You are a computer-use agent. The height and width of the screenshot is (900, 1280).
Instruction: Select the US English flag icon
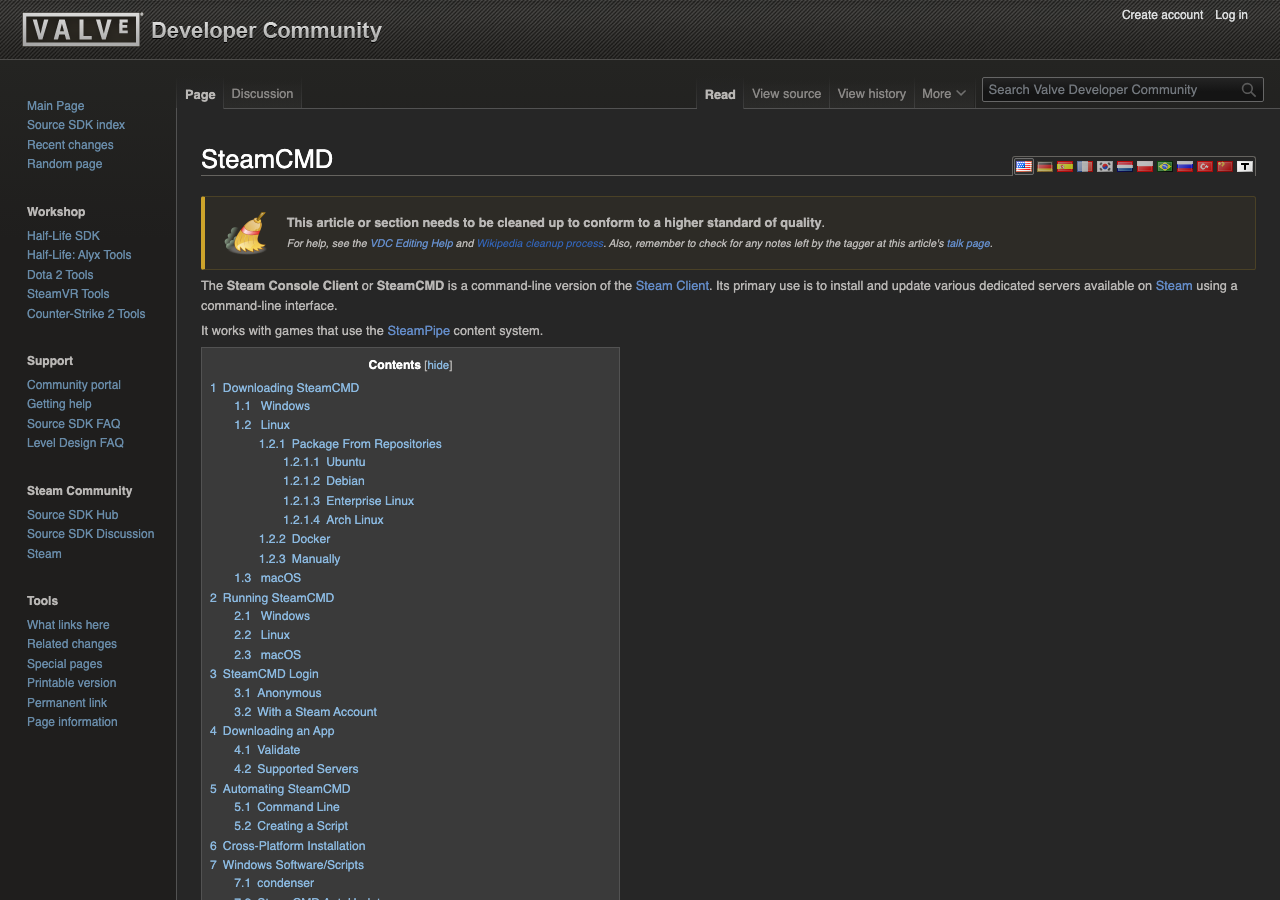(x=1024, y=166)
